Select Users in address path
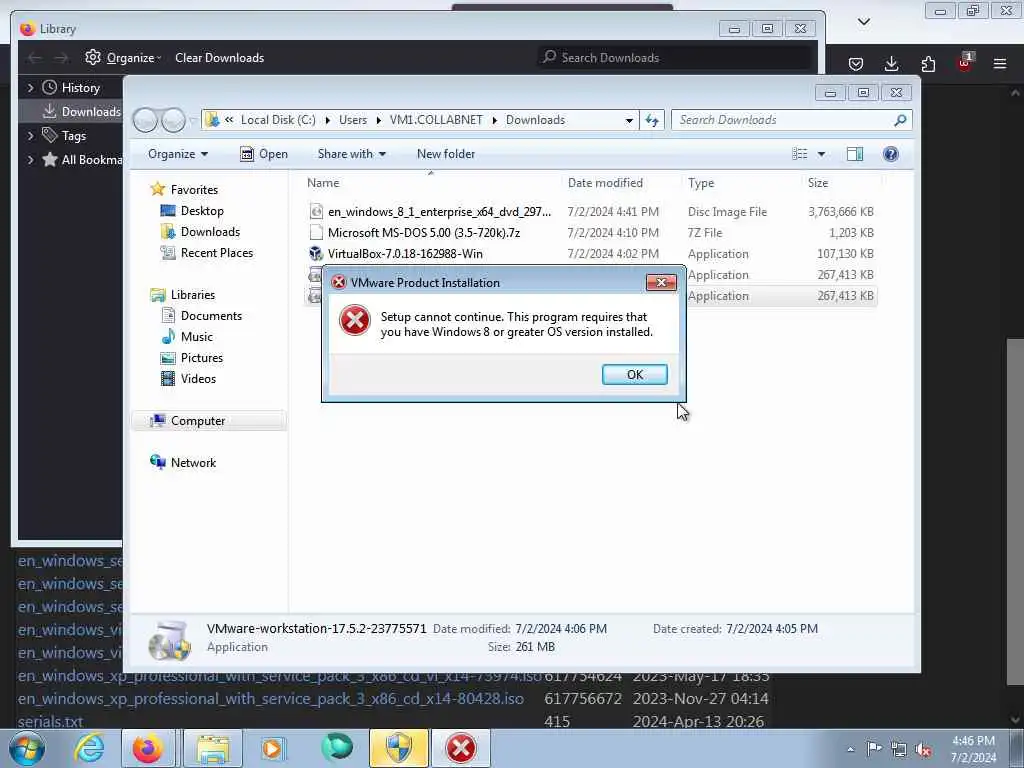This screenshot has width=1024, height=768. [x=353, y=120]
